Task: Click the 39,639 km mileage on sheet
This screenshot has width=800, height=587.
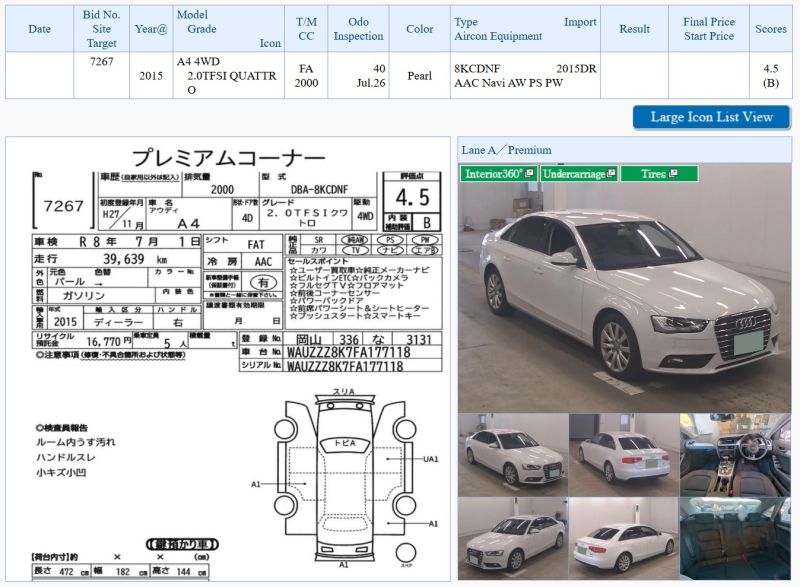Action: tap(135, 259)
